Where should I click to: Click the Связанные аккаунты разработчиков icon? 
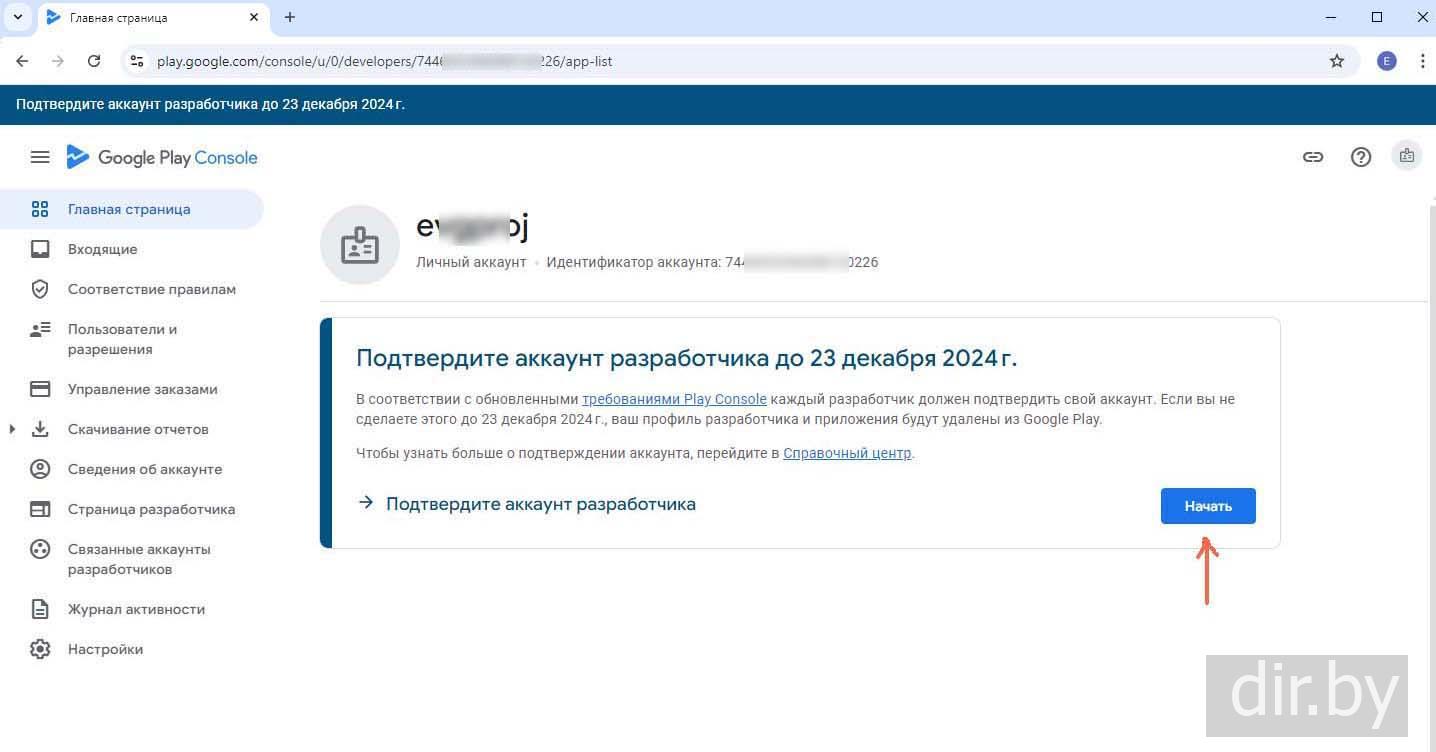40,549
